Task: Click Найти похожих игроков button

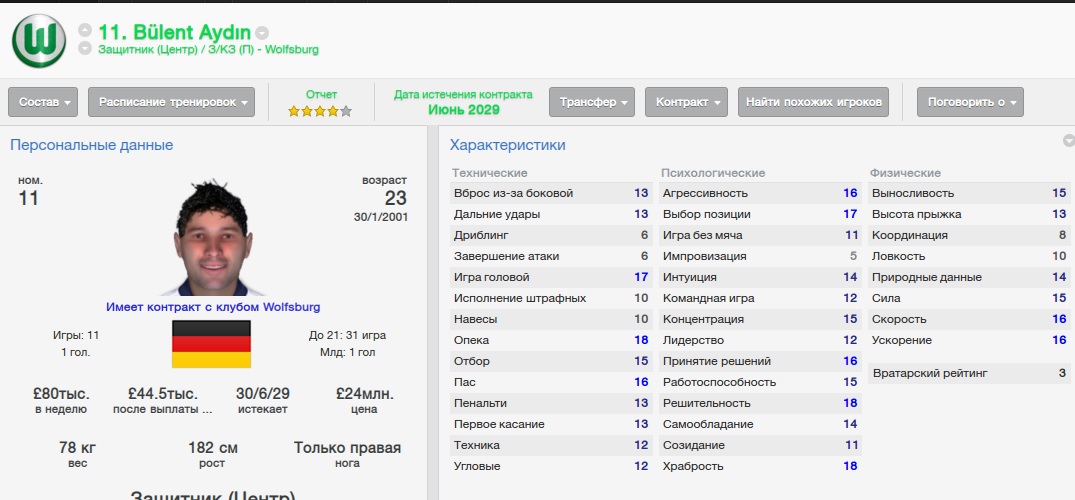Action: pos(813,102)
